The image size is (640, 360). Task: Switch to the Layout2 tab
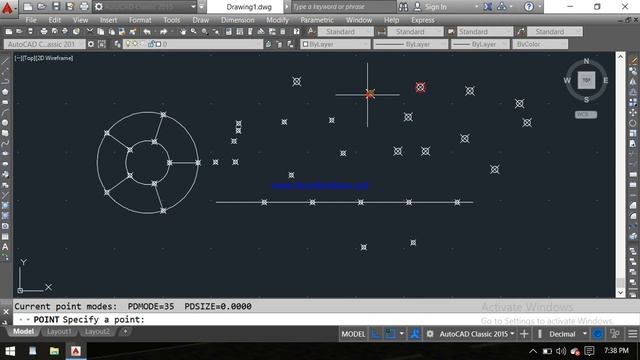coord(97,331)
